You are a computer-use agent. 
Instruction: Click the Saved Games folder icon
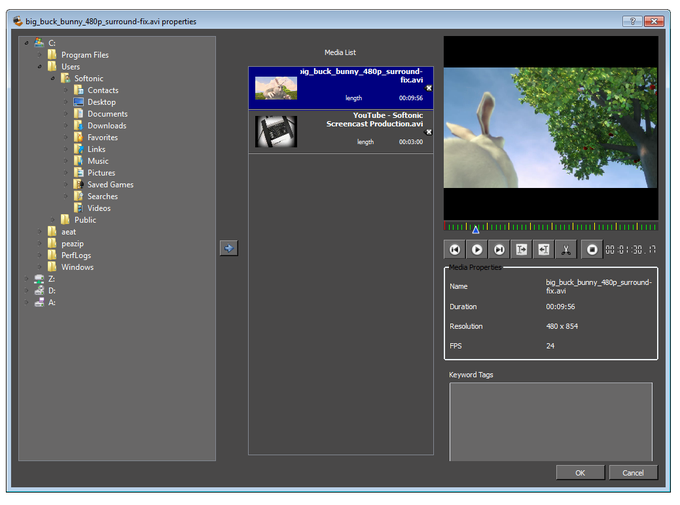[x=78, y=184]
